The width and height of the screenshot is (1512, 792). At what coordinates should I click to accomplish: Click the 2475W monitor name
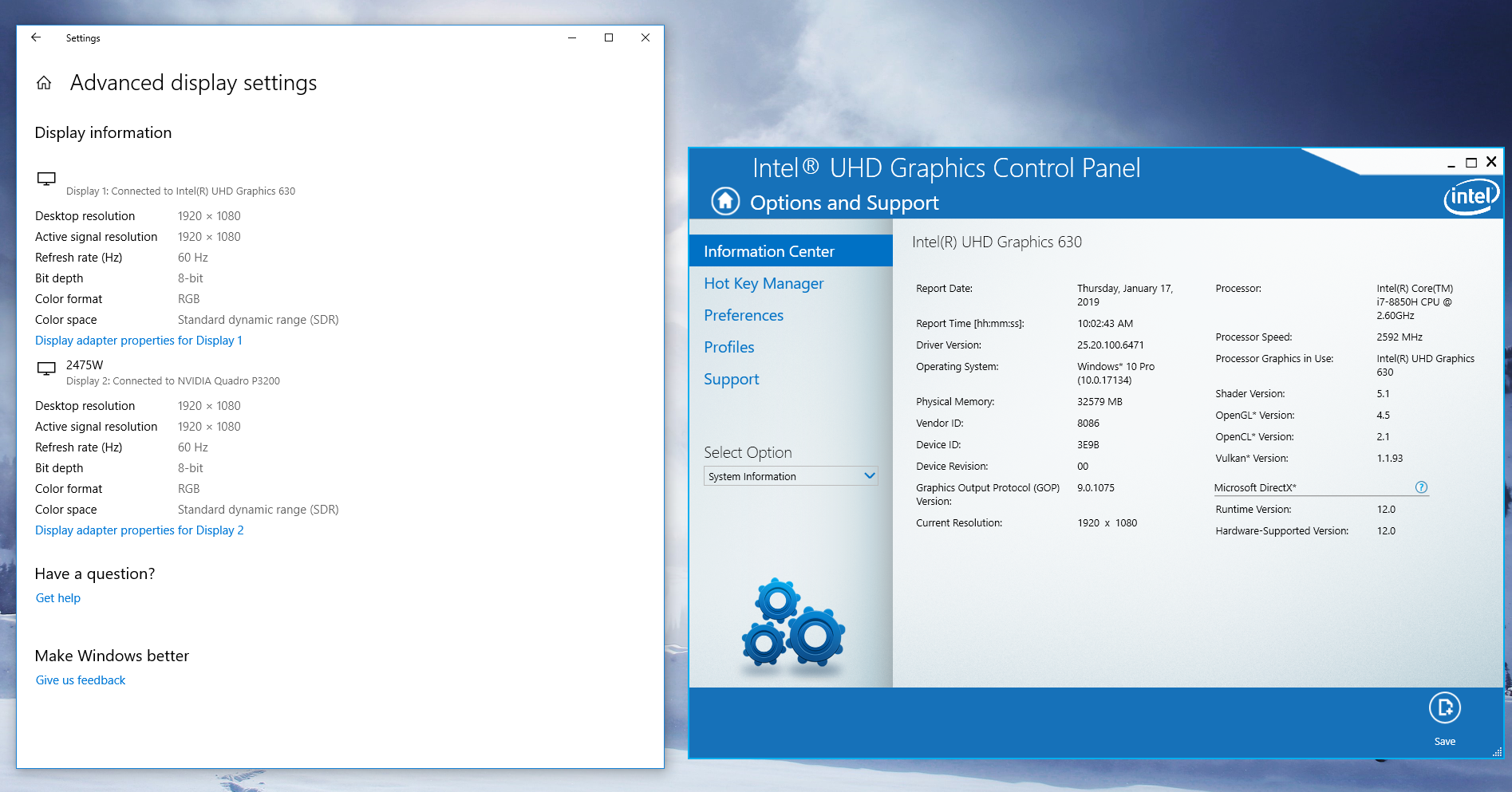[x=85, y=365]
